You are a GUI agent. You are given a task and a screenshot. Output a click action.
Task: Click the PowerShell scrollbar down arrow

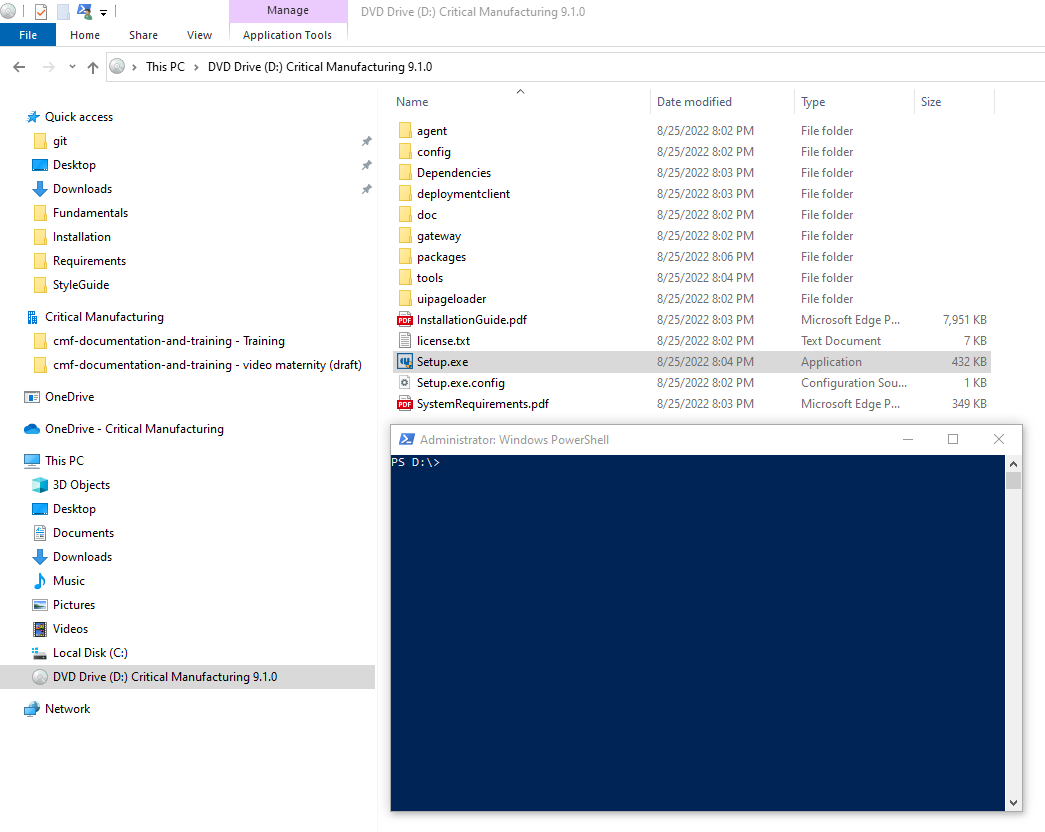tap(1014, 802)
